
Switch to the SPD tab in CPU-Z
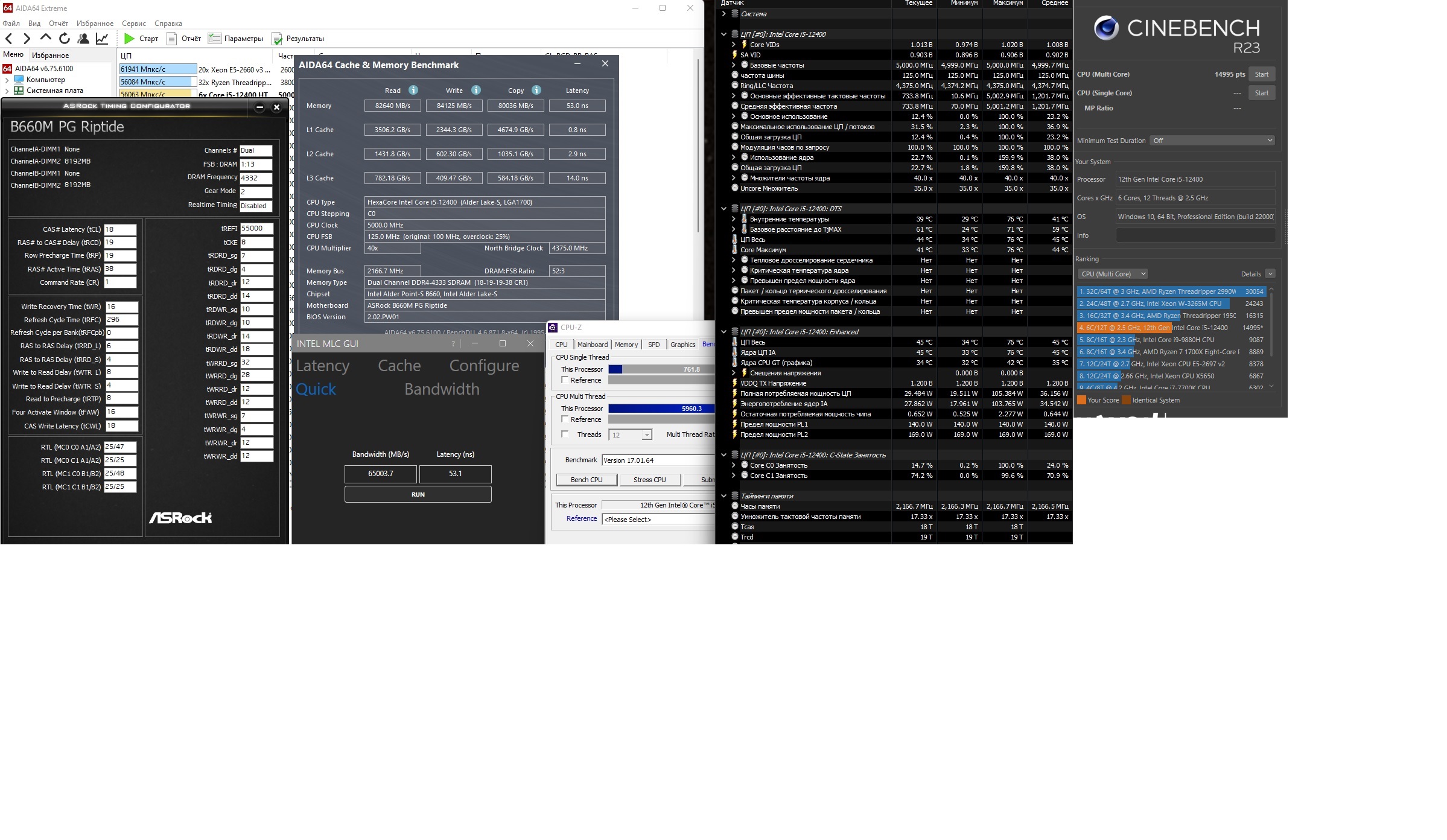click(654, 345)
